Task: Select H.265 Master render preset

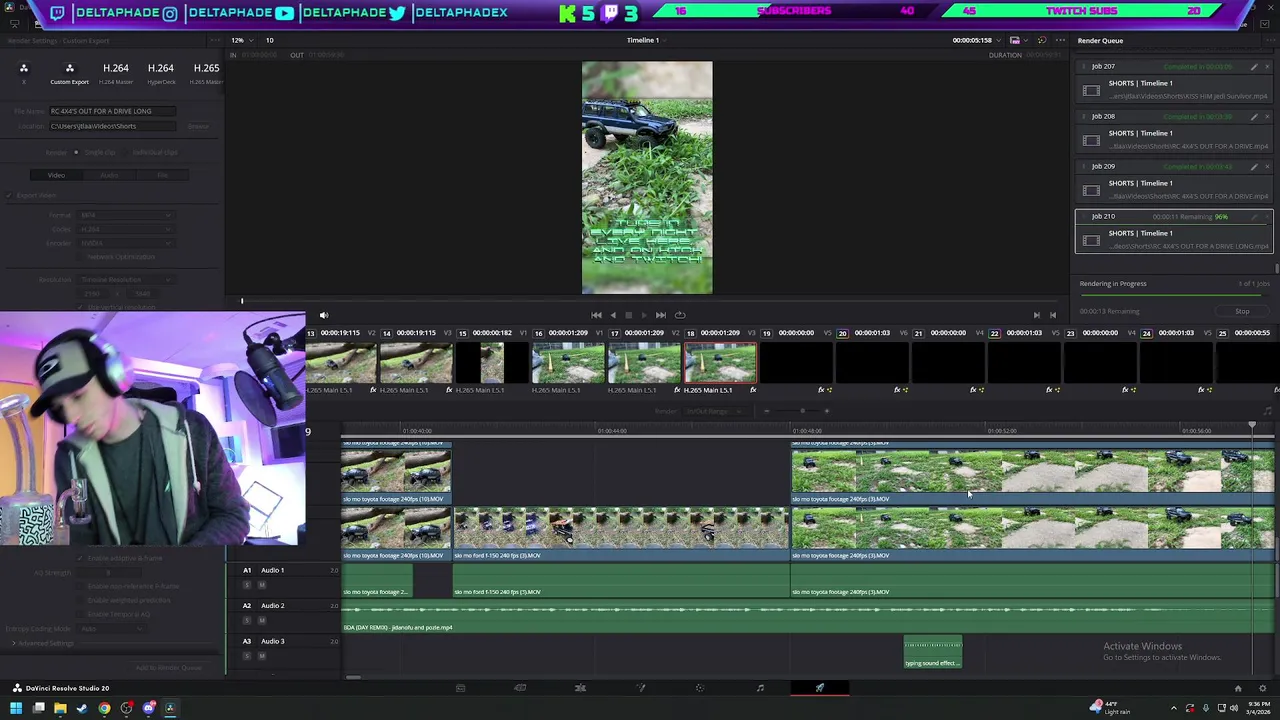Action: tap(206, 74)
